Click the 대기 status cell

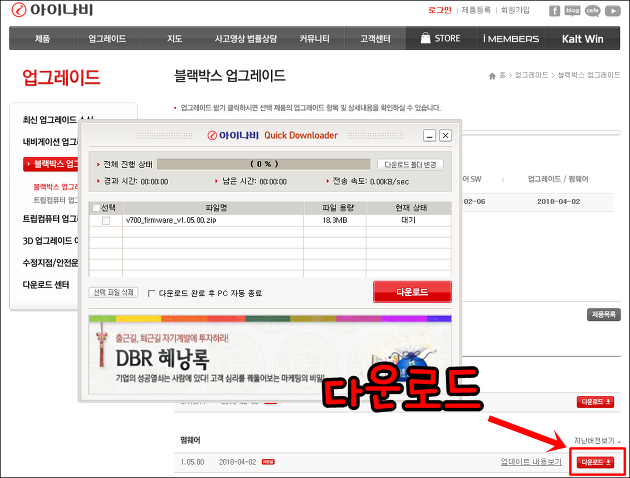point(408,220)
